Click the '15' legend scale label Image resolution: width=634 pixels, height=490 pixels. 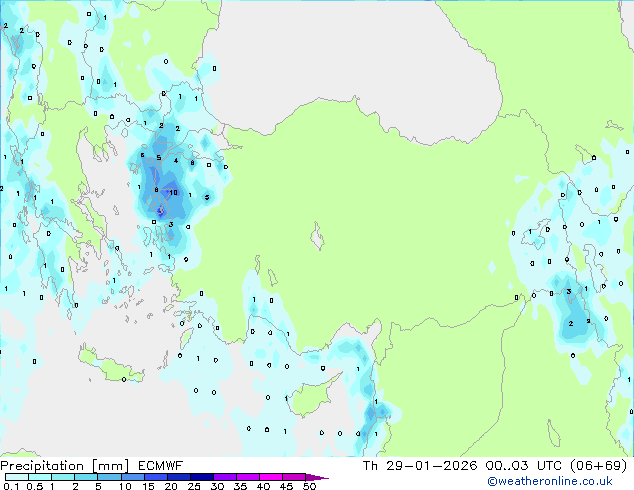pos(148,486)
